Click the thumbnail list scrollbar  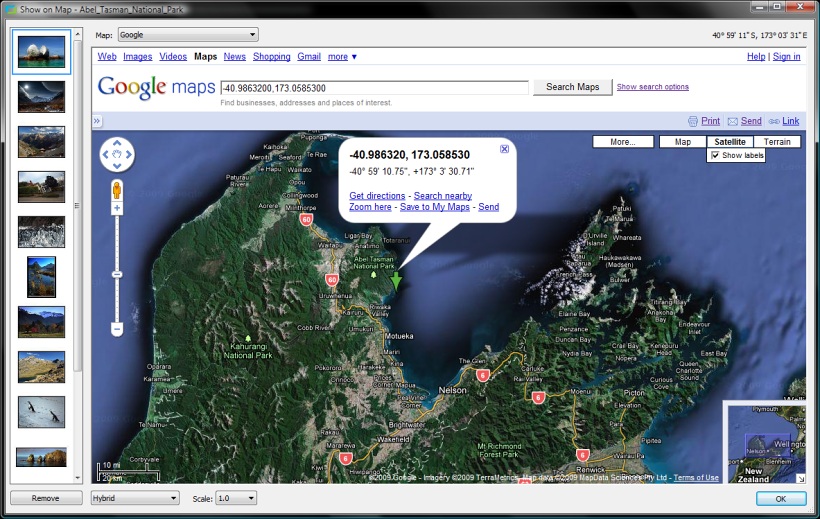click(x=77, y=207)
